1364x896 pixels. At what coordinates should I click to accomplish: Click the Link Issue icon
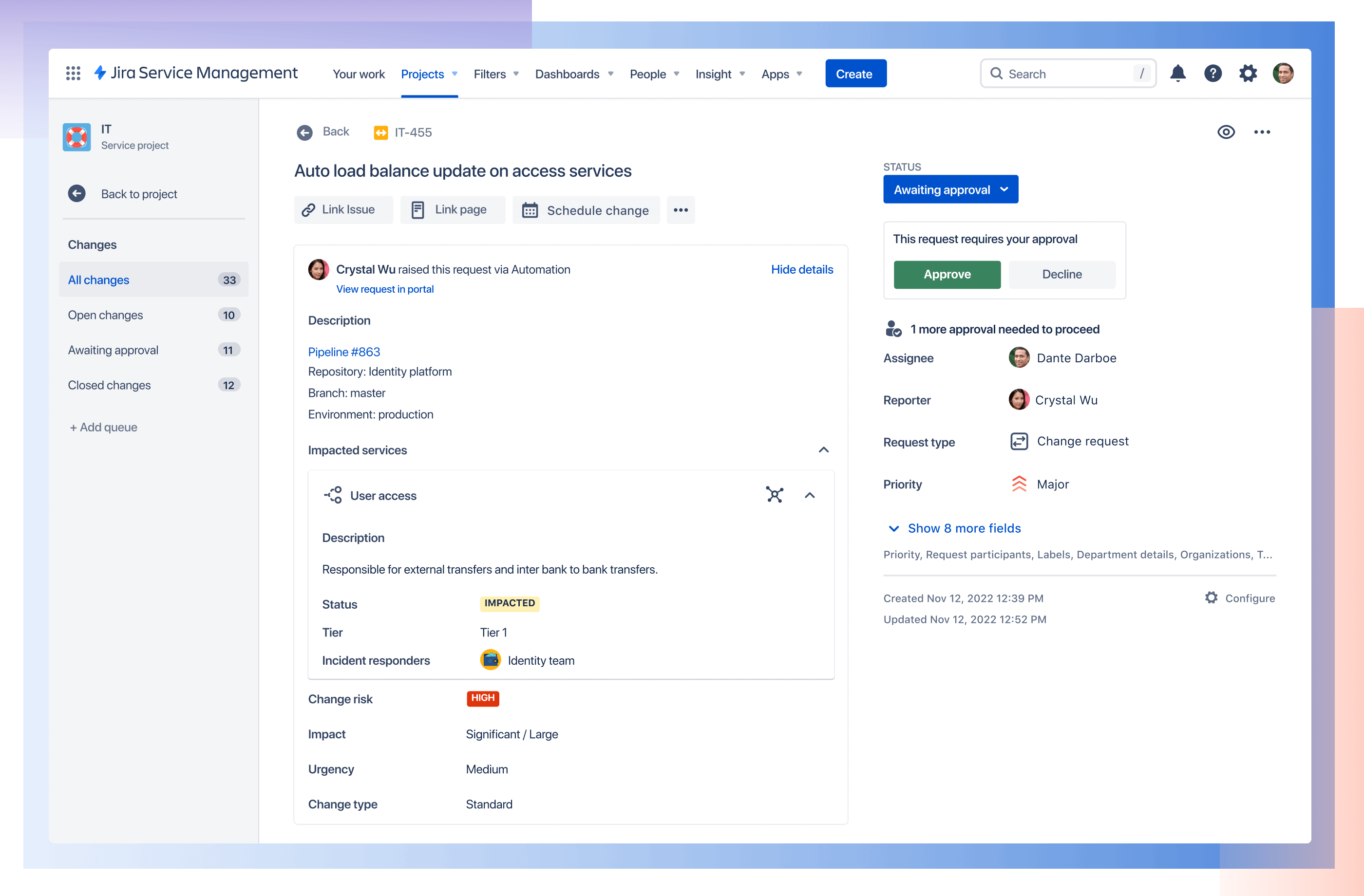tap(309, 210)
